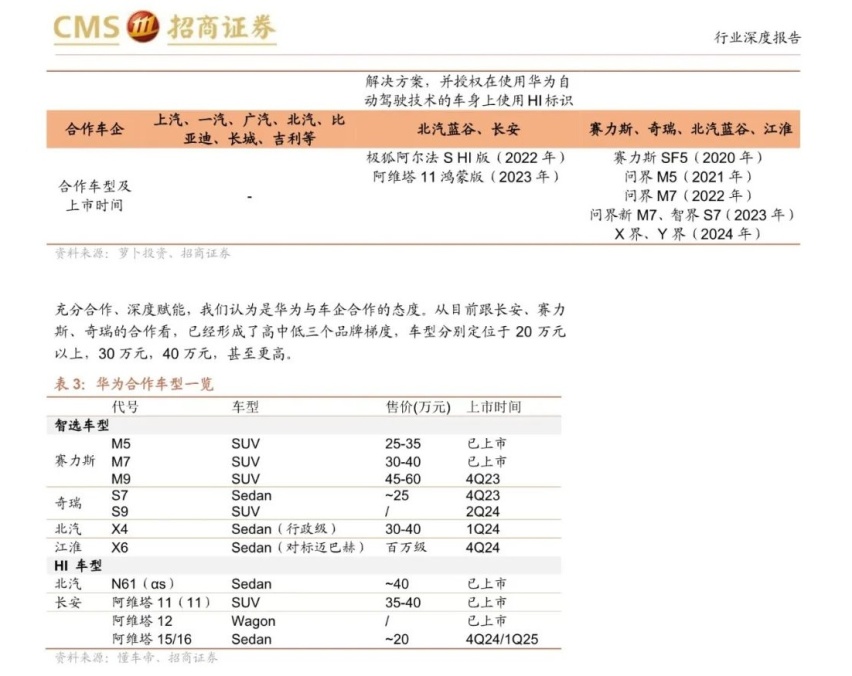Click 问界 M5（2021 年）
The width and height of the screenshot is (852, 676).
point(688,177)
